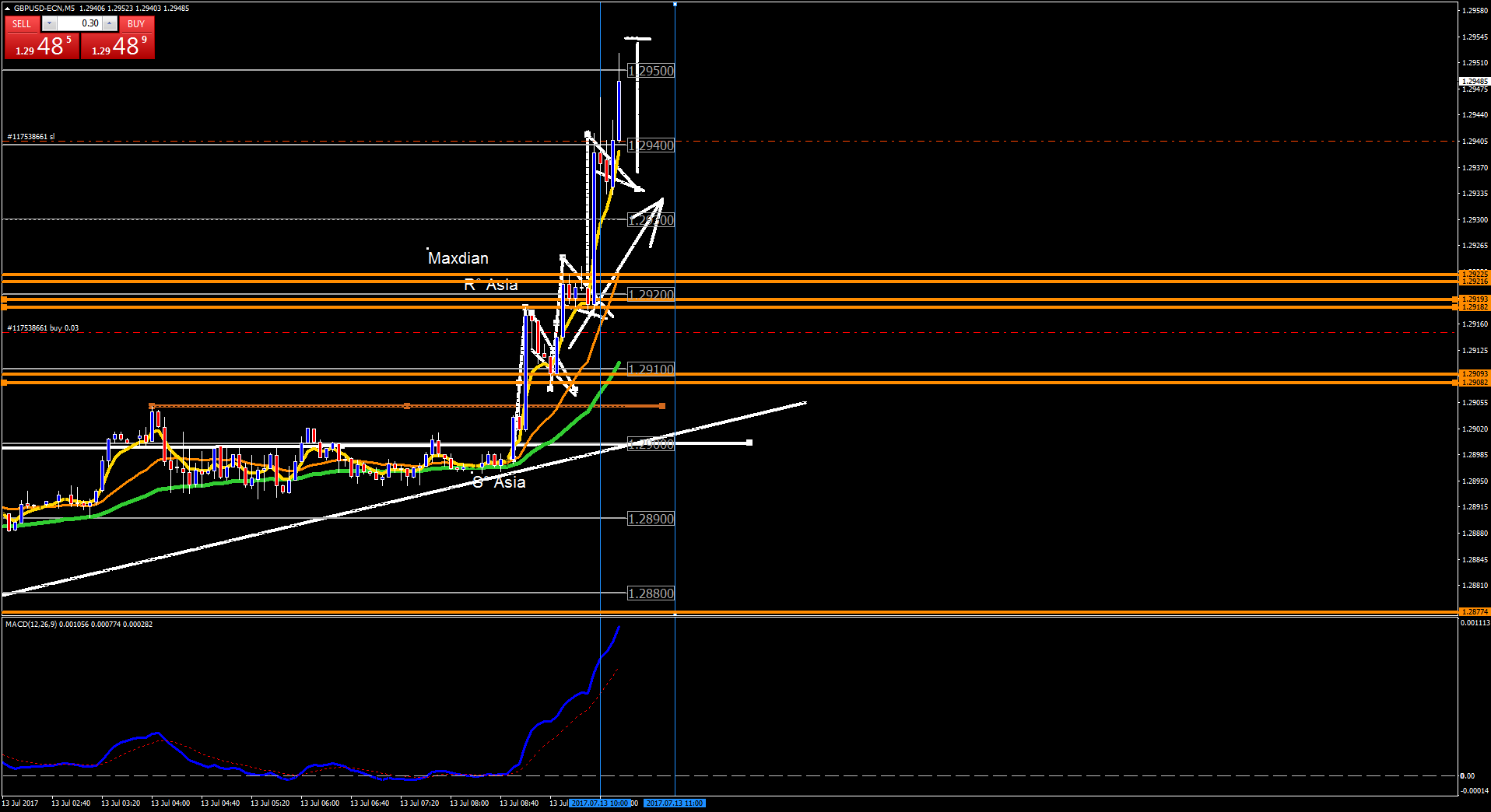Click the SELL one-click trading button
This screenshot has height=812, width=1491.
pos(22,23)
